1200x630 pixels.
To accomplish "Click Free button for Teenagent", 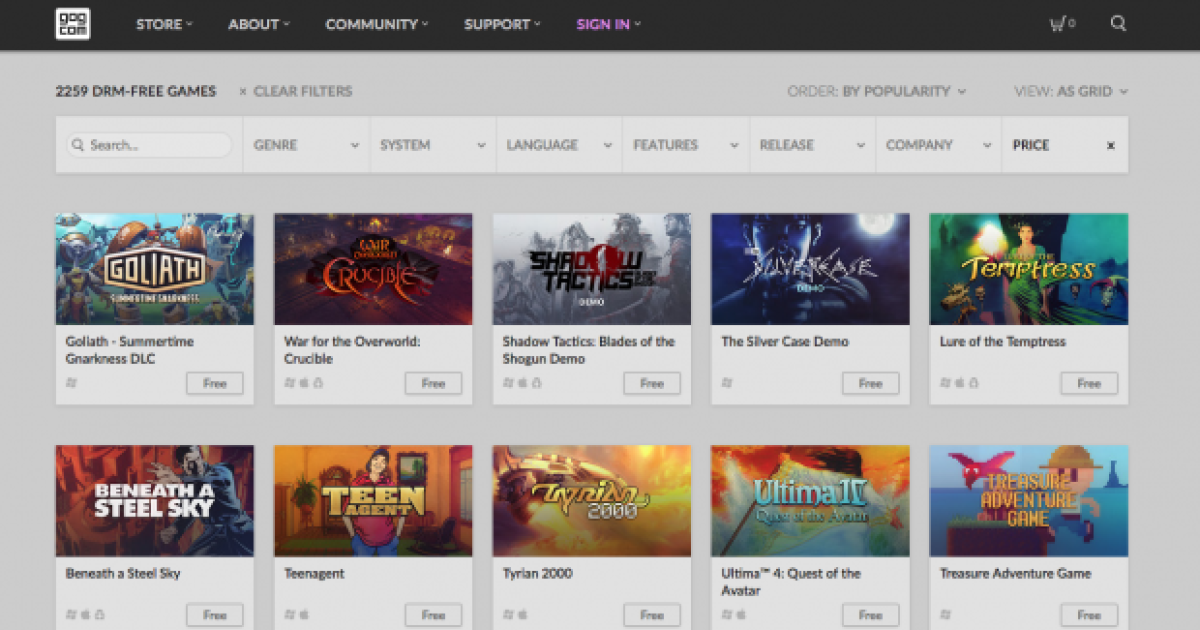I will (x=433, y=615).
